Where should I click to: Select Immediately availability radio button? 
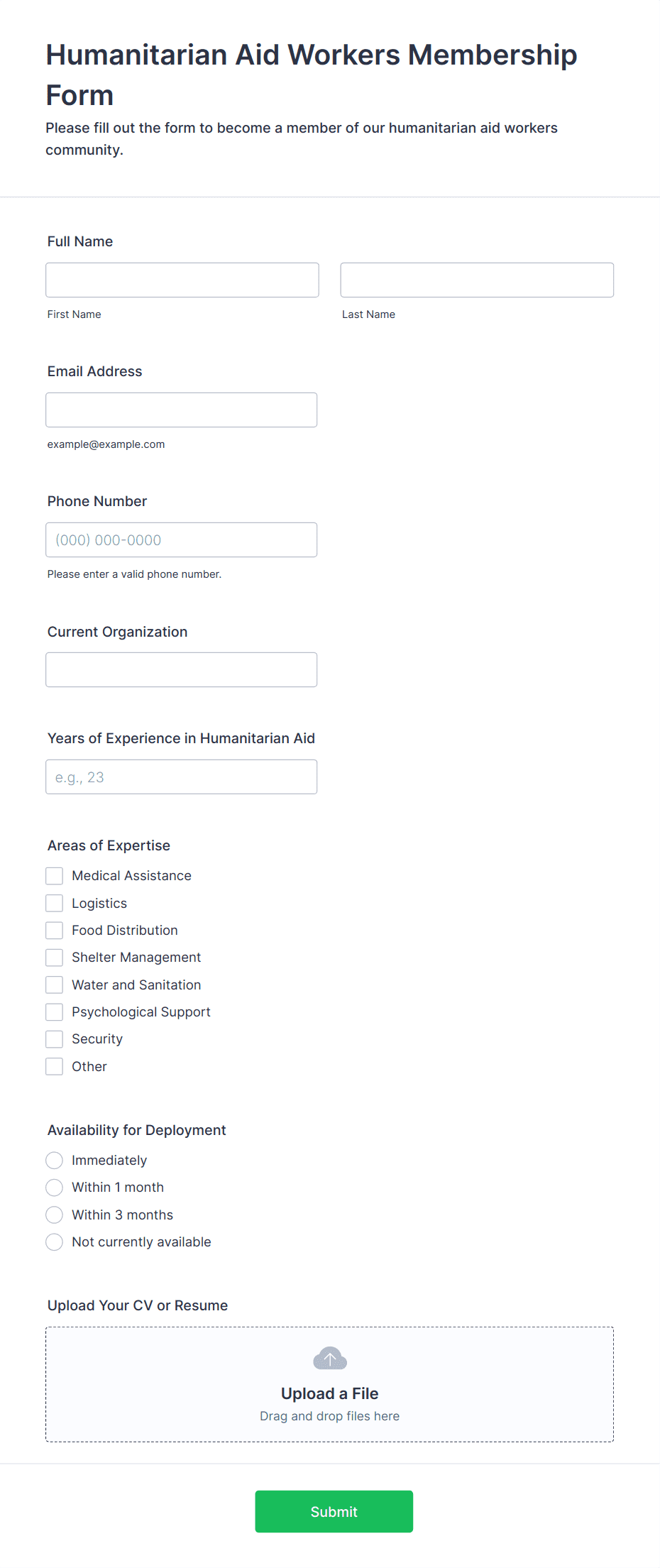coord(55,1161)
